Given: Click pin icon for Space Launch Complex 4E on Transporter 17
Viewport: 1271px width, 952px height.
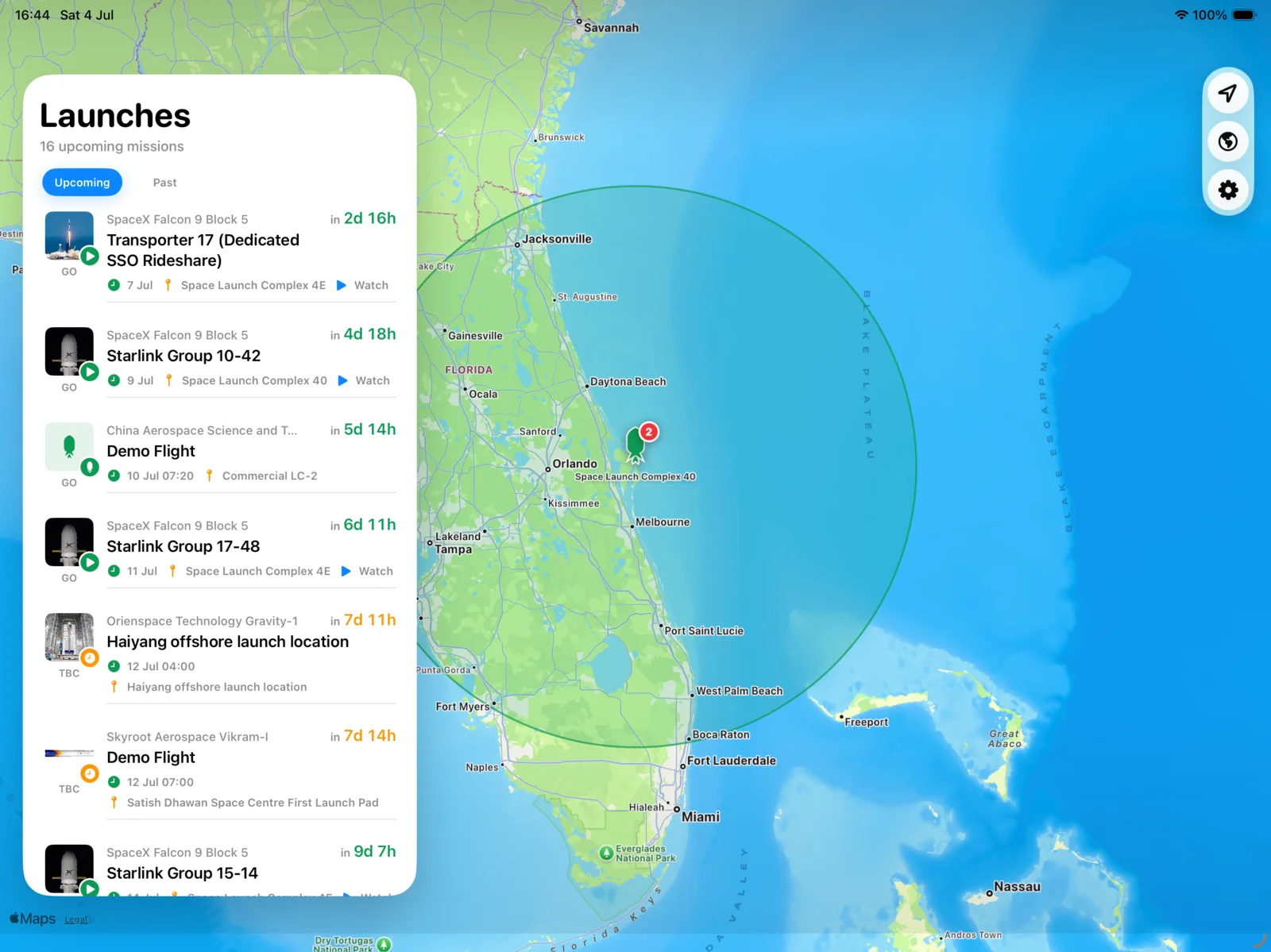Looking at the screenshot, I should [168, 285].
